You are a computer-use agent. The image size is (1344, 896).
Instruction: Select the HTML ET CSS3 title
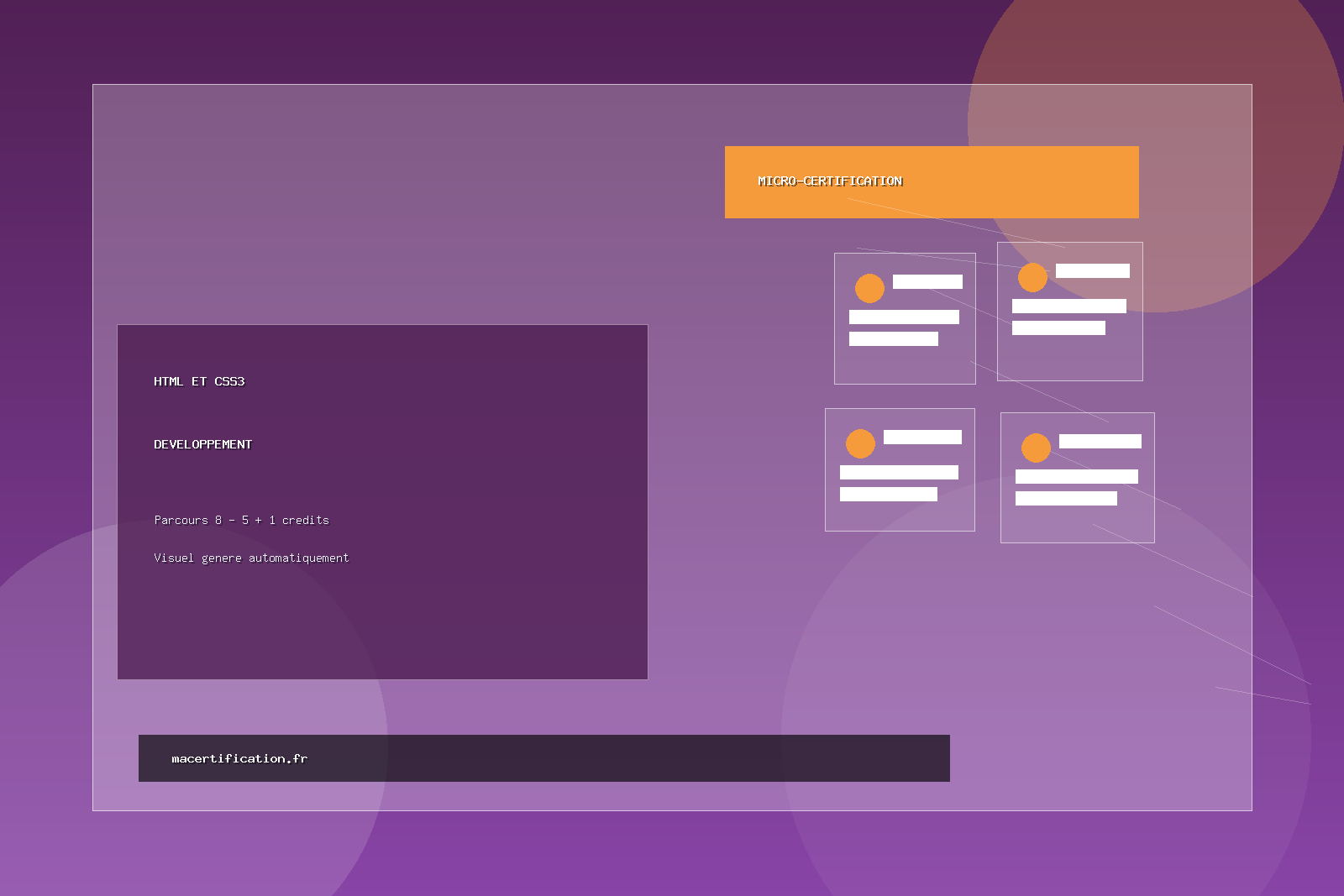point(199,380)
